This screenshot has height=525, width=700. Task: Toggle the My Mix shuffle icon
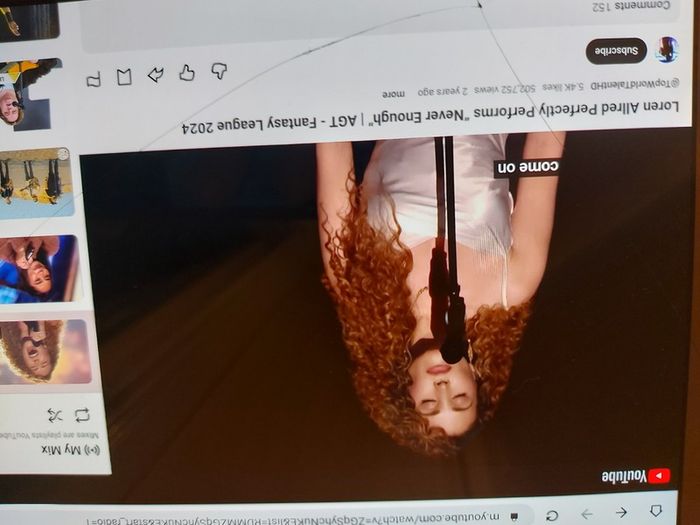pos(54,415)
